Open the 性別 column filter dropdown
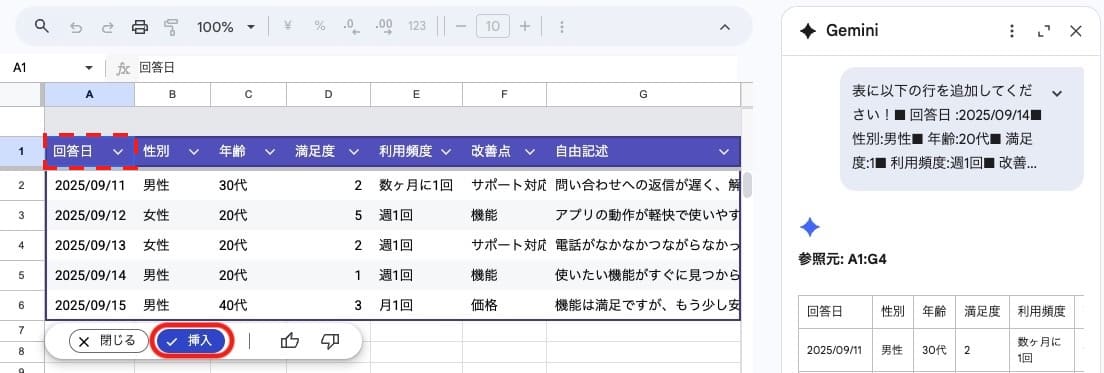The width and height of the screenshot is (1104, 373). 193,151
